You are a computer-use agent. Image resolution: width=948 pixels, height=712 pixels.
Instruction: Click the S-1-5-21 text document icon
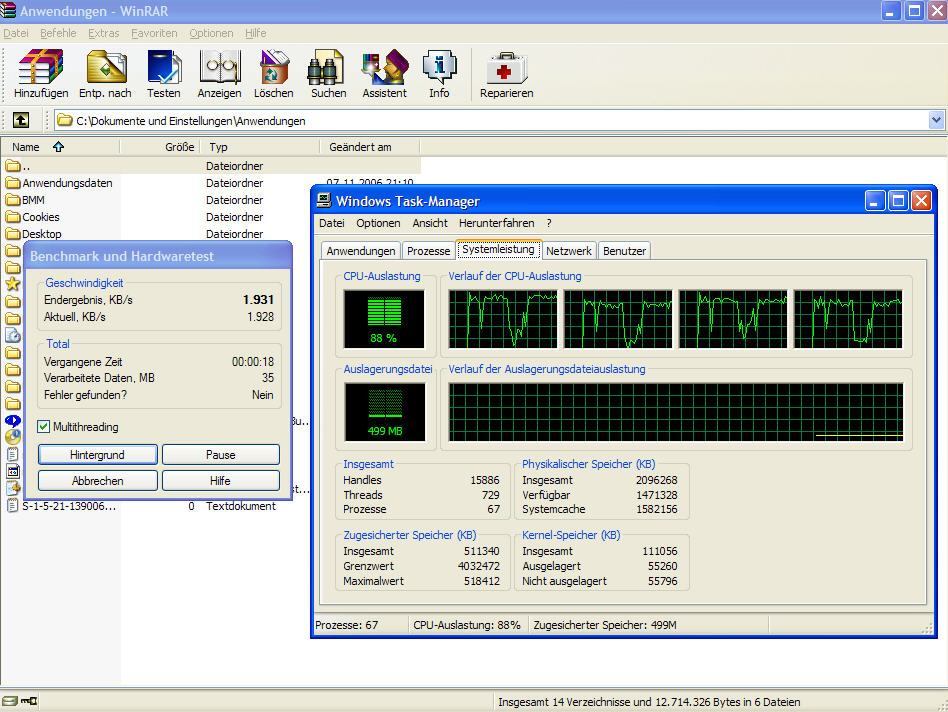point(13,506)
